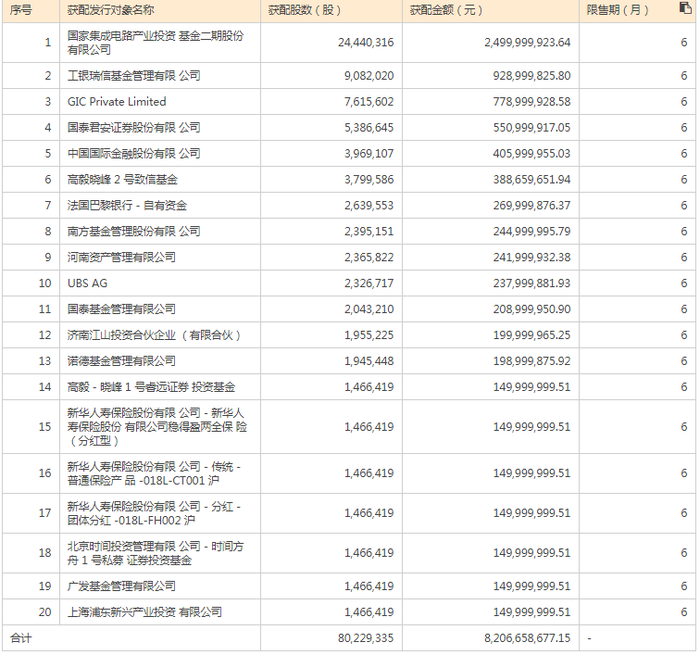Click the 合计 total row label

tap(21, 638)
